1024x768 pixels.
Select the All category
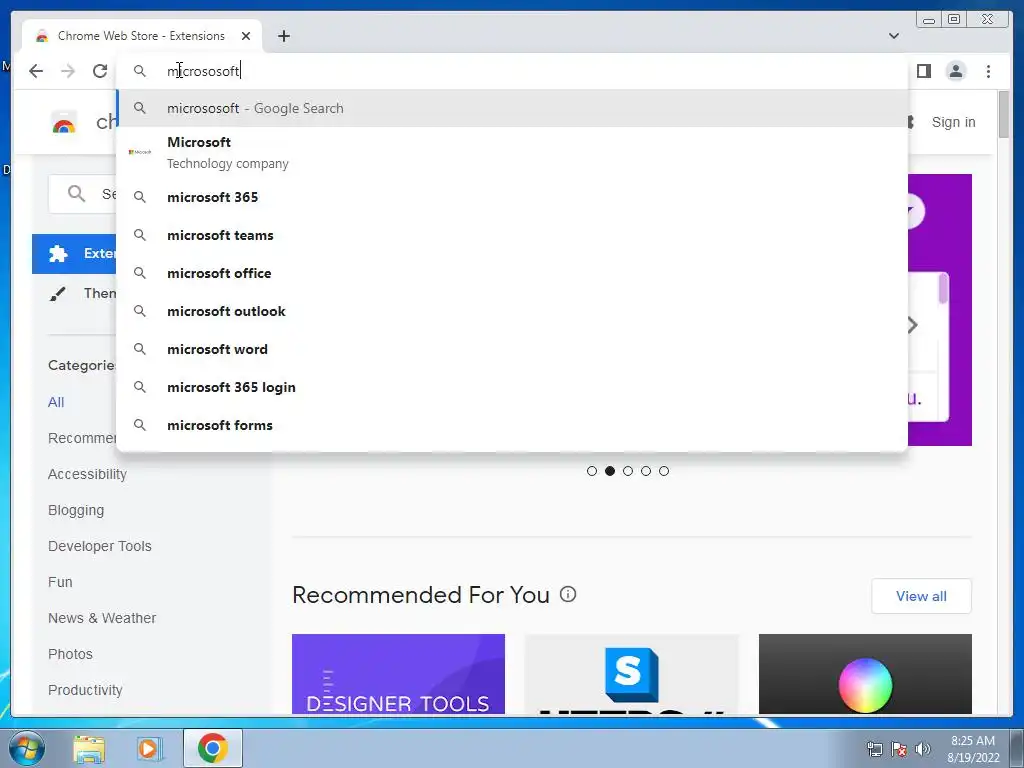56,402
